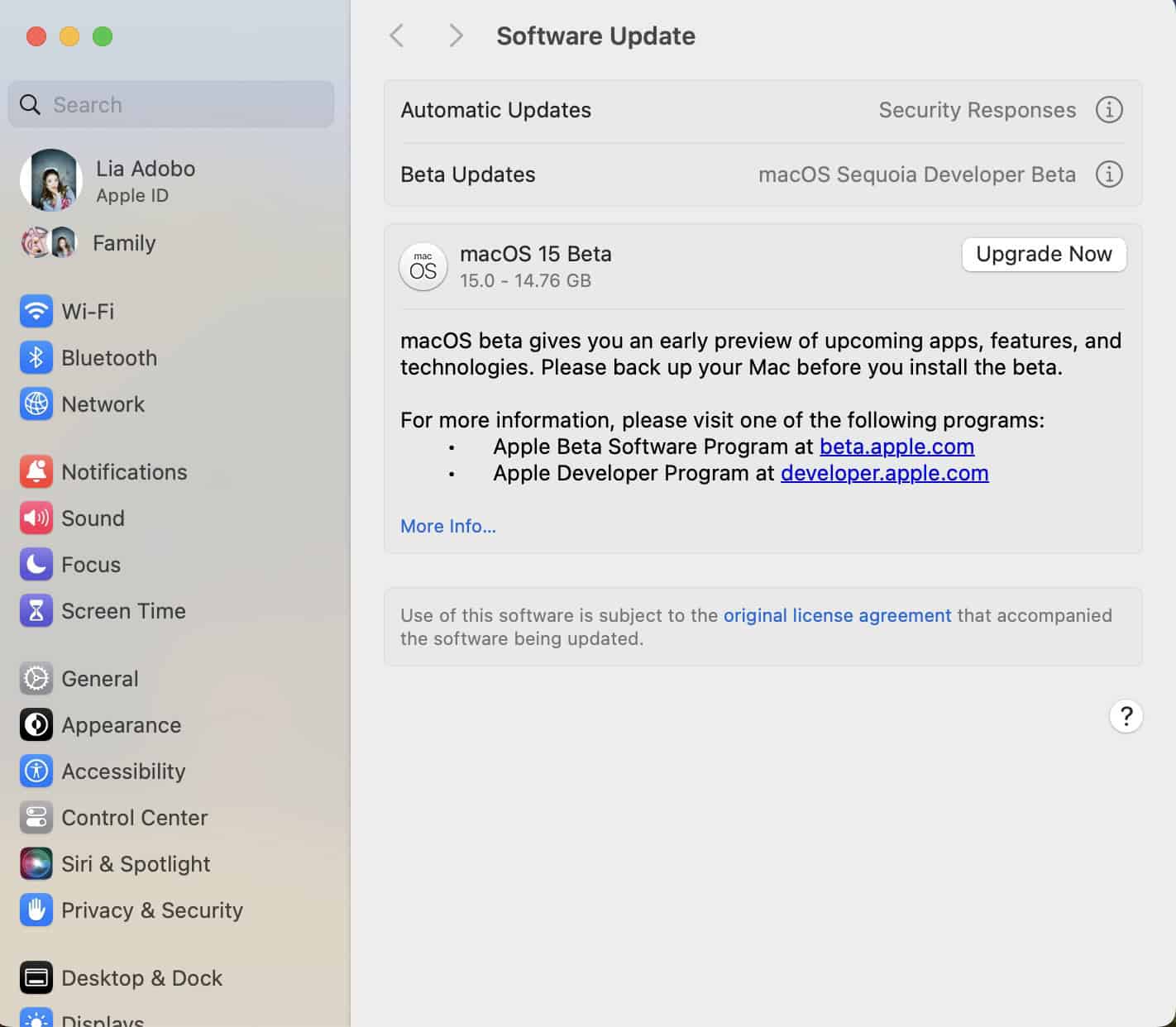Show info for Beta Updates
The width and height of the screenshot is (1176, 1027).
(1108, 174)
